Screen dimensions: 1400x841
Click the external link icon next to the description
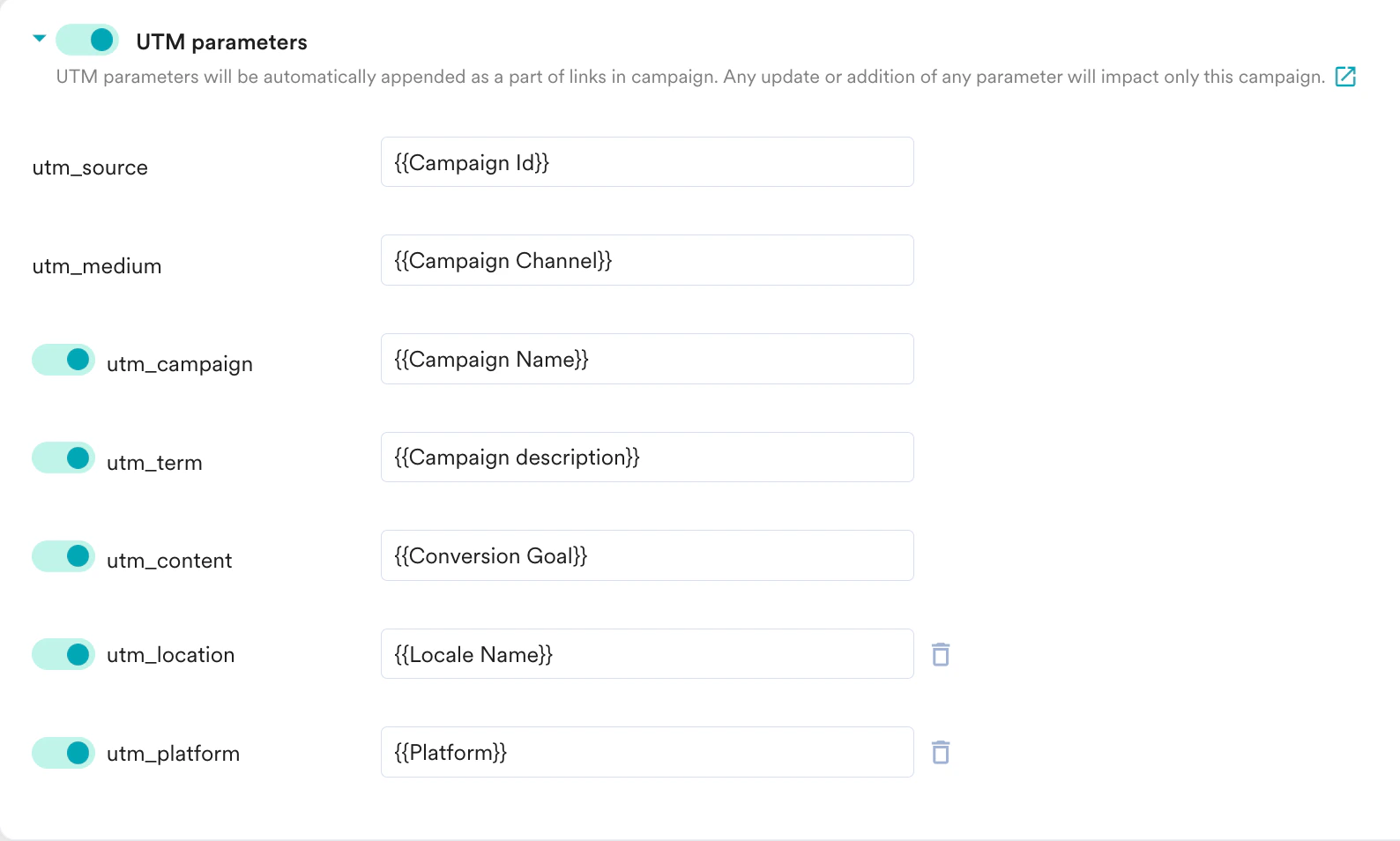pos(1346,77)
